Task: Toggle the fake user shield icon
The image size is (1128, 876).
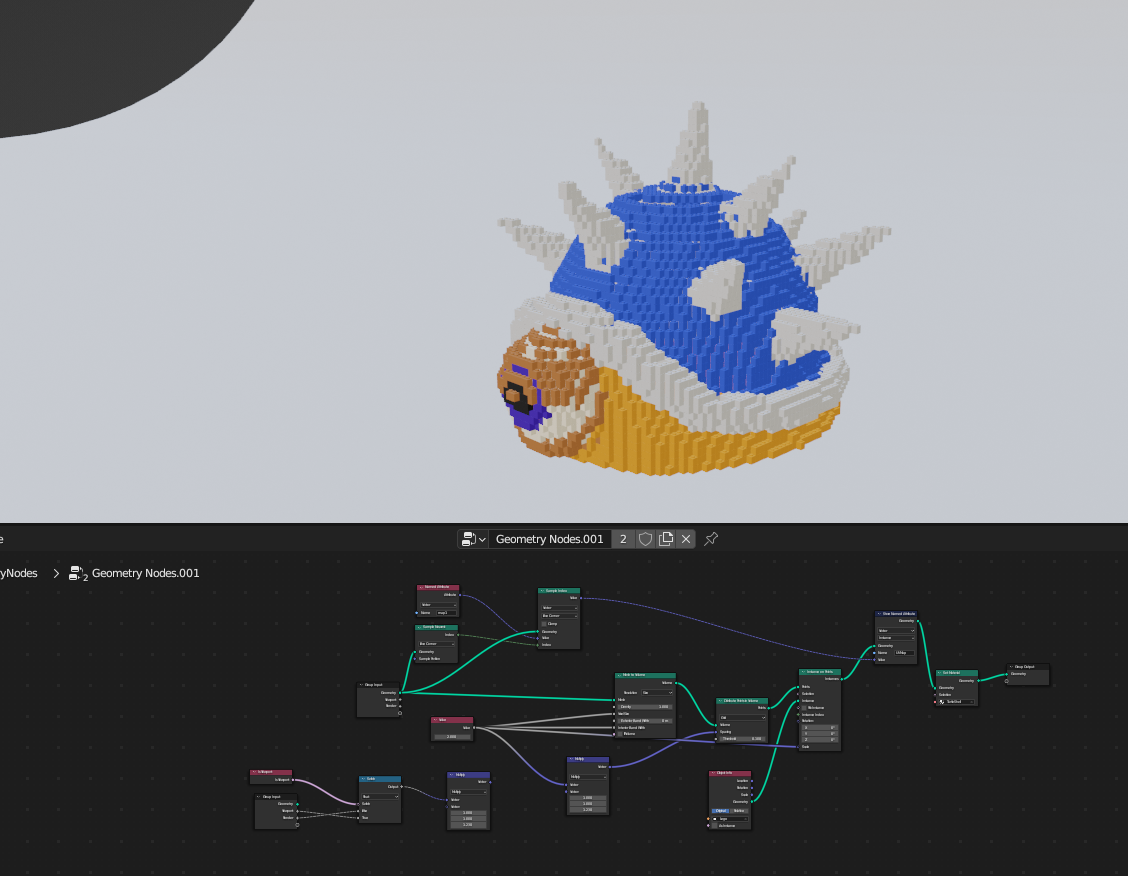Action: pos(645,539)
